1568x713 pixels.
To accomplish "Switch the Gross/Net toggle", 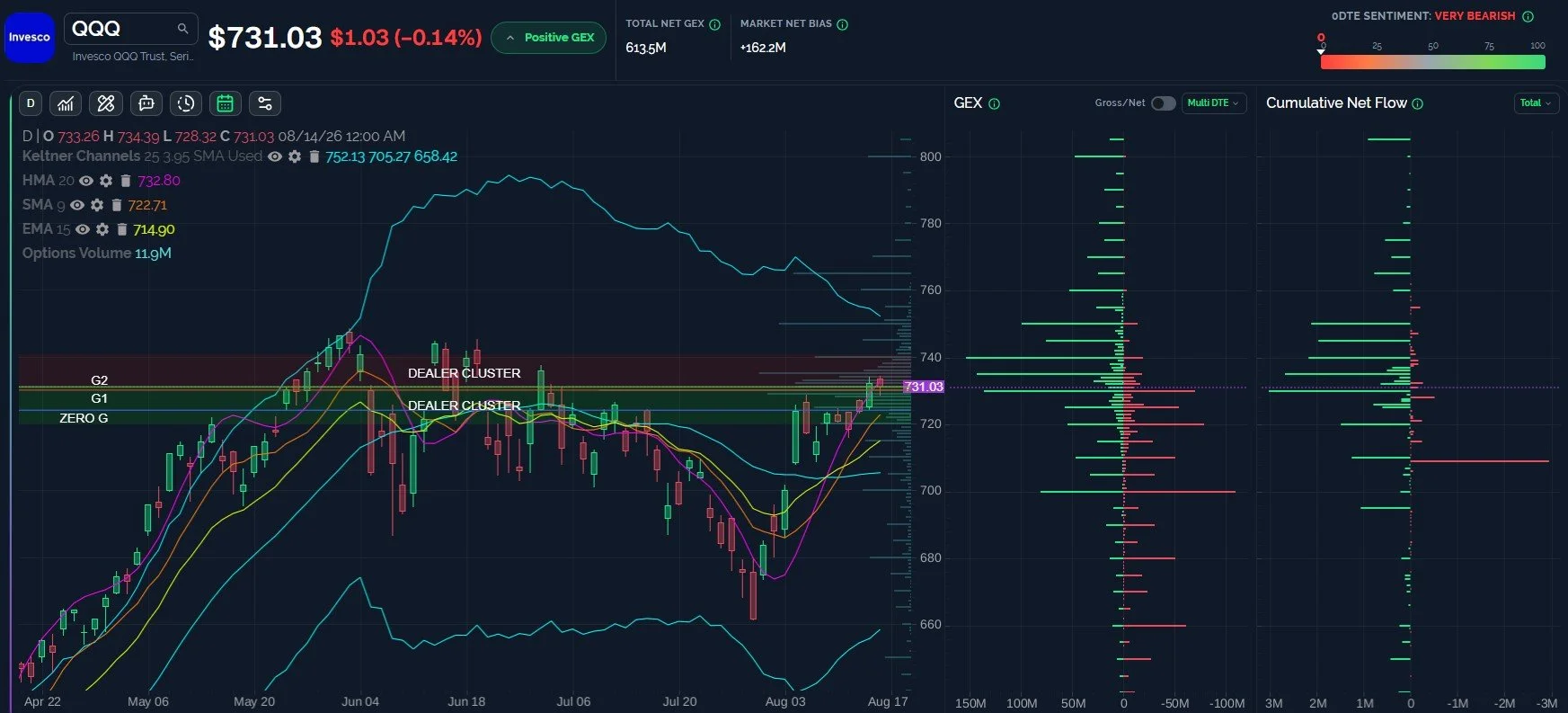I will (x=1164, y=103).
